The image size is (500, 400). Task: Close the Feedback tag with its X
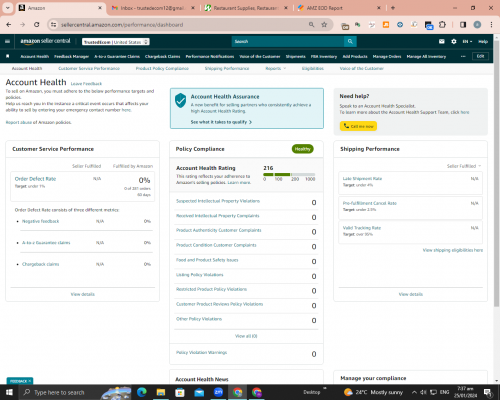tap(30, 381)
